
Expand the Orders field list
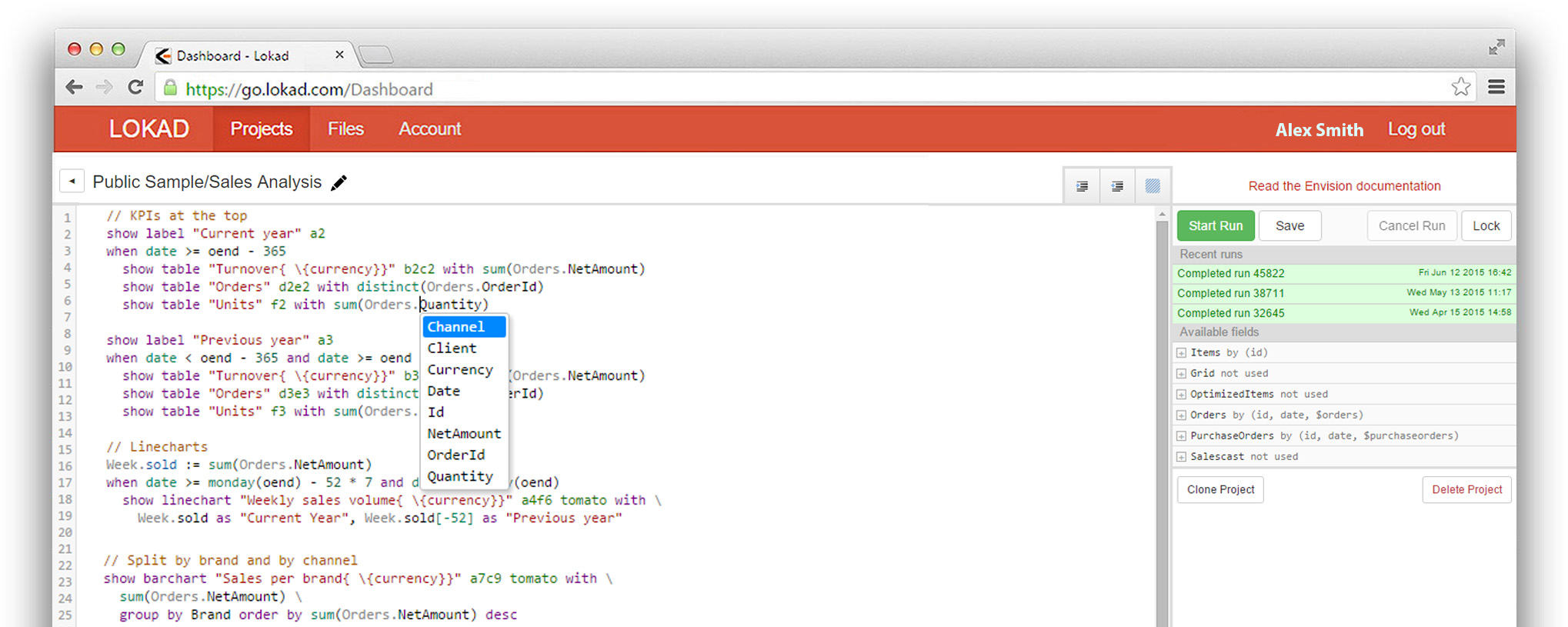(1181, 415)
